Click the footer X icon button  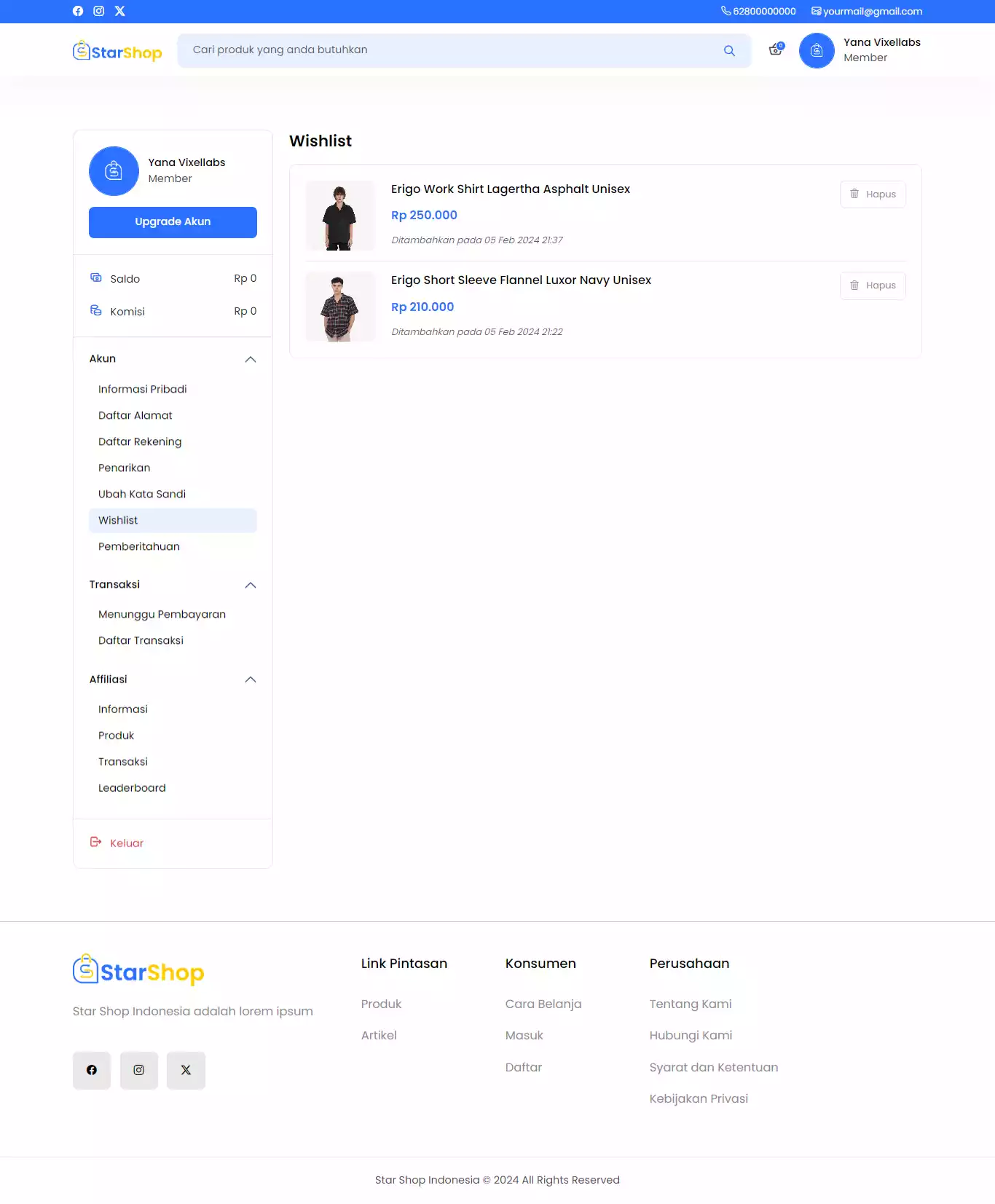[x=186, y=1070]
